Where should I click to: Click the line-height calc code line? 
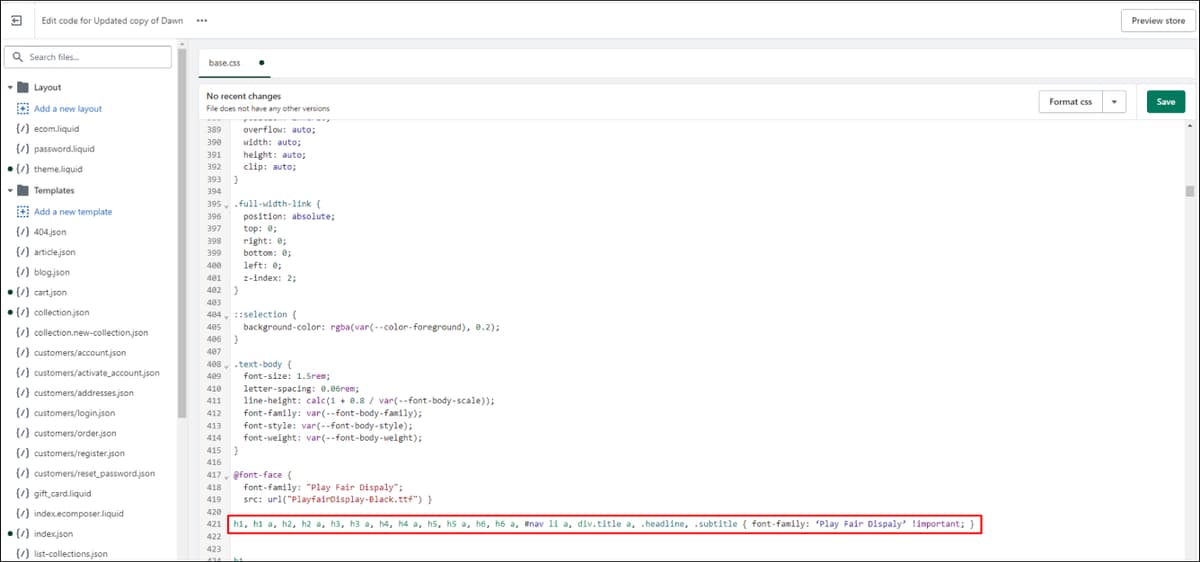click(369, 400)
